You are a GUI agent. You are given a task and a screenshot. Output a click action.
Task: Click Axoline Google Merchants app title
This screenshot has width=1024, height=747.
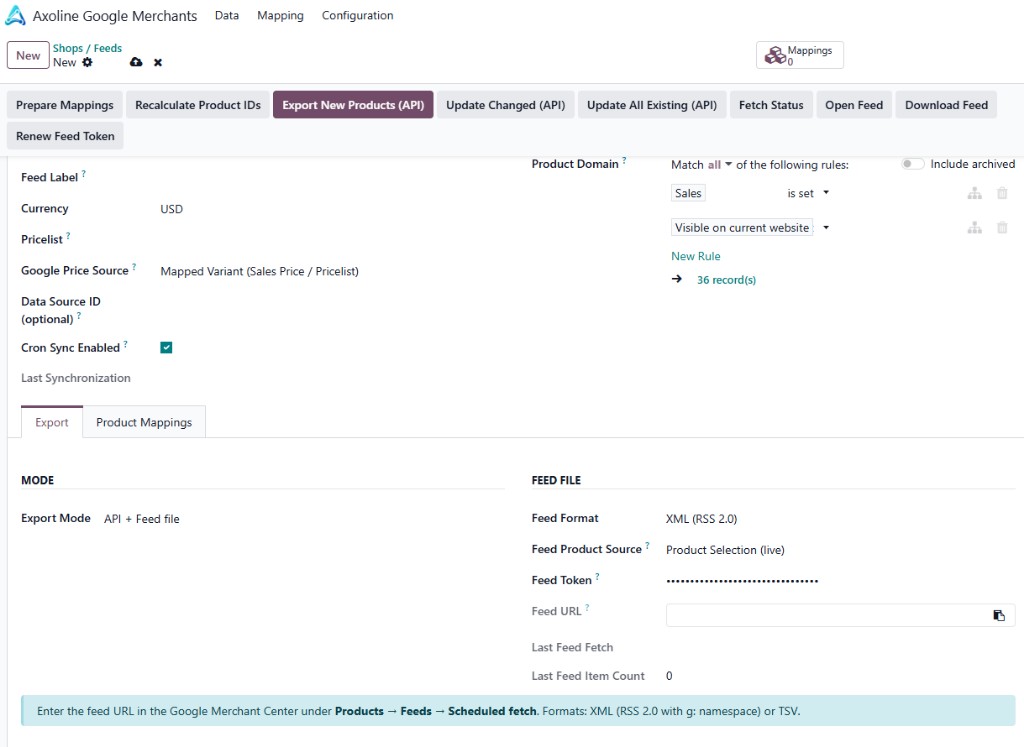point(115,16)
